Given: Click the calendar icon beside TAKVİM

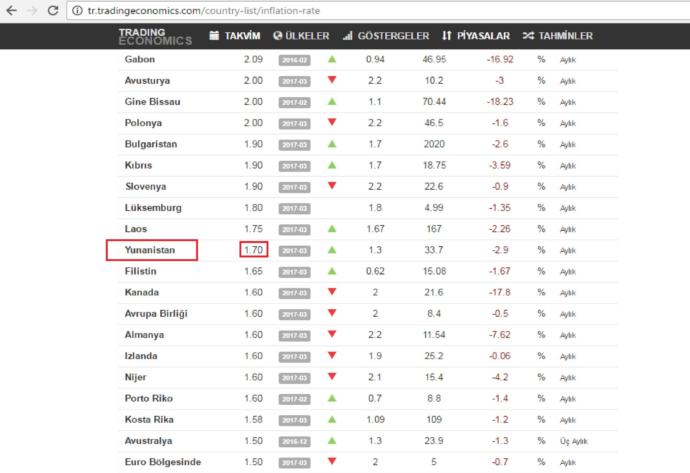Looking at the screenshot, I should pyautogui.click(x=214, y=36).
